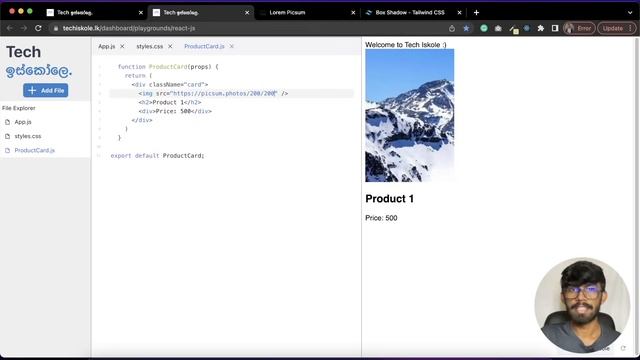Open the green circular extension icon
The height and width of the screenshot is (360, 640).
coord(484,28)
